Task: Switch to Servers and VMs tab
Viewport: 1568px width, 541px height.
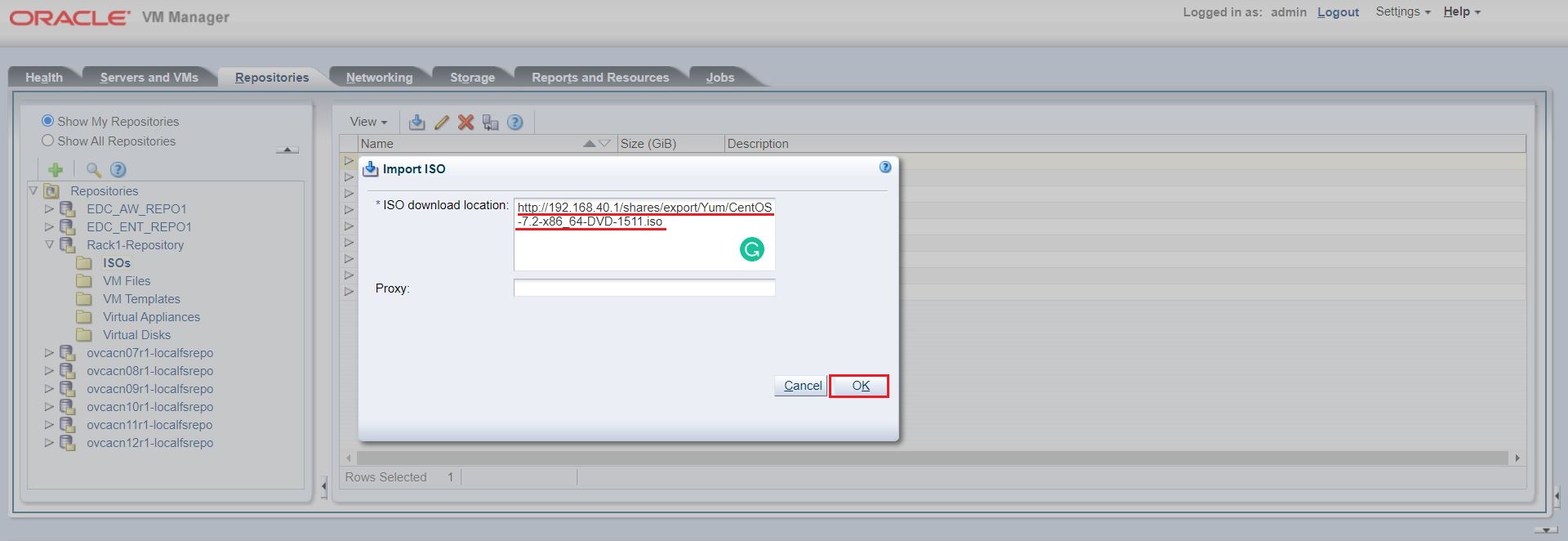Action: pyautogui.click(x=149, y=77)
